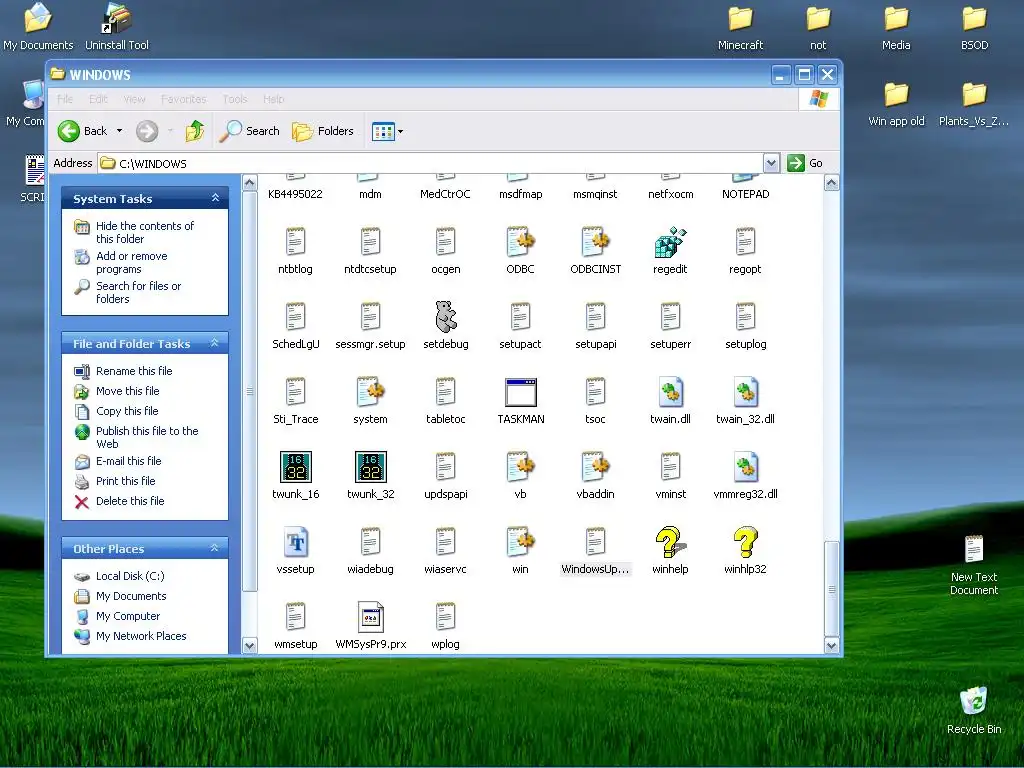Open the regedit file icon
The image size is (1024, 768).
(670, 242)
